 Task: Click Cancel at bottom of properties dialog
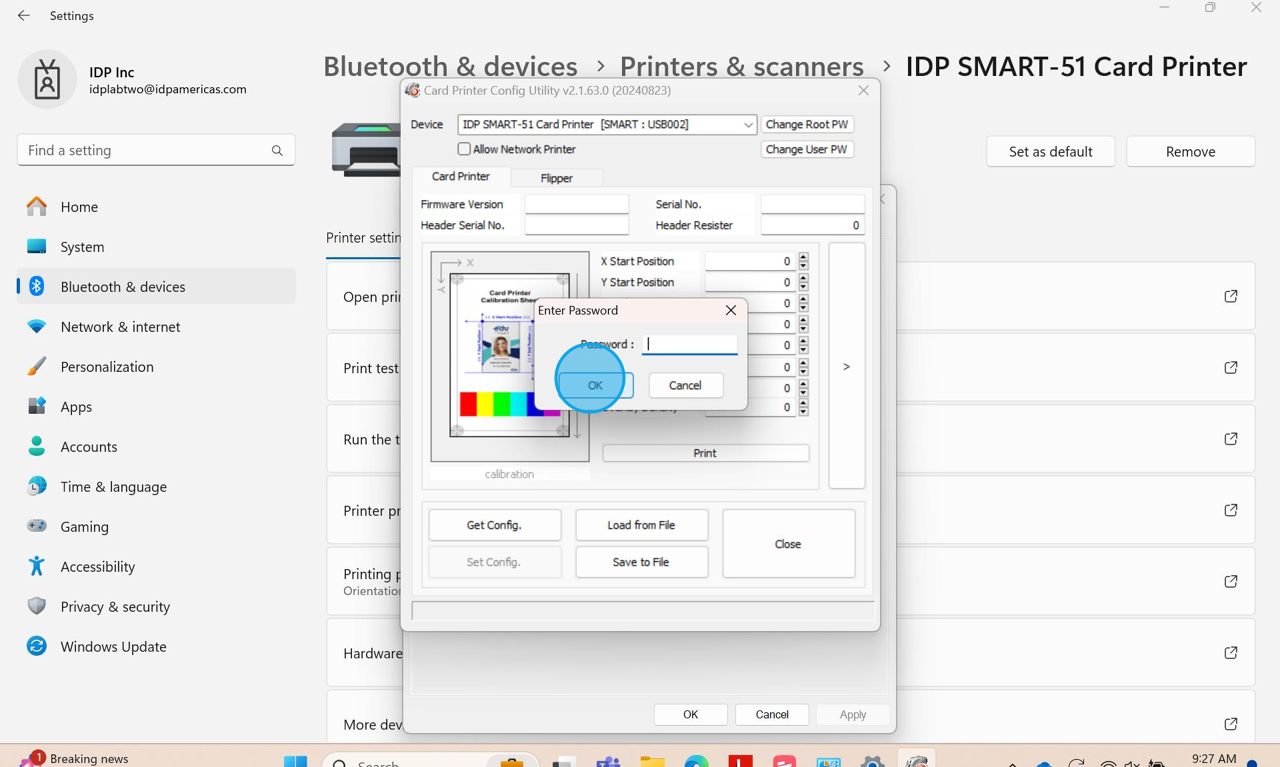coord(772,715)
